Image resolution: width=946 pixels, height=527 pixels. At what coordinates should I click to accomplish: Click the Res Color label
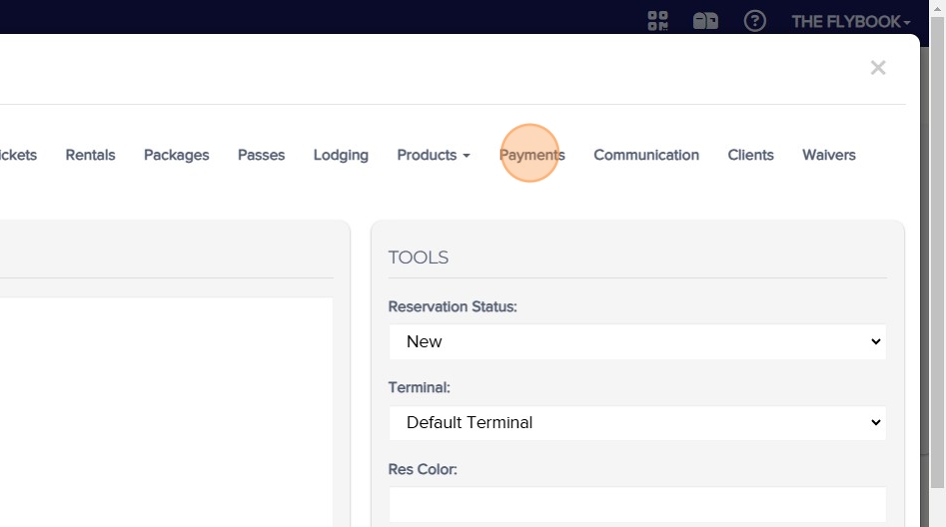coord(422,469)
